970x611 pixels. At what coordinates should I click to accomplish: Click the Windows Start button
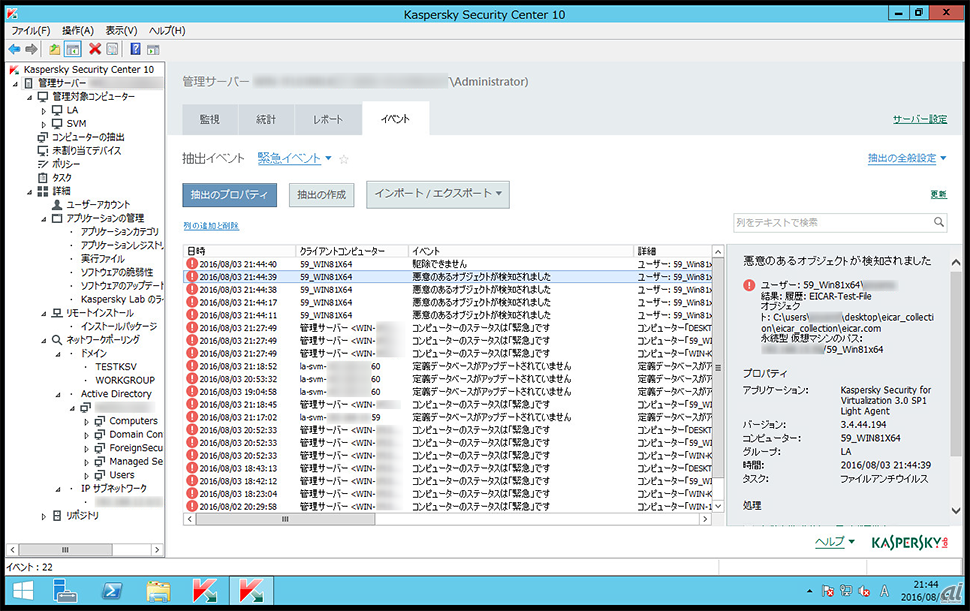pos(22,590)
